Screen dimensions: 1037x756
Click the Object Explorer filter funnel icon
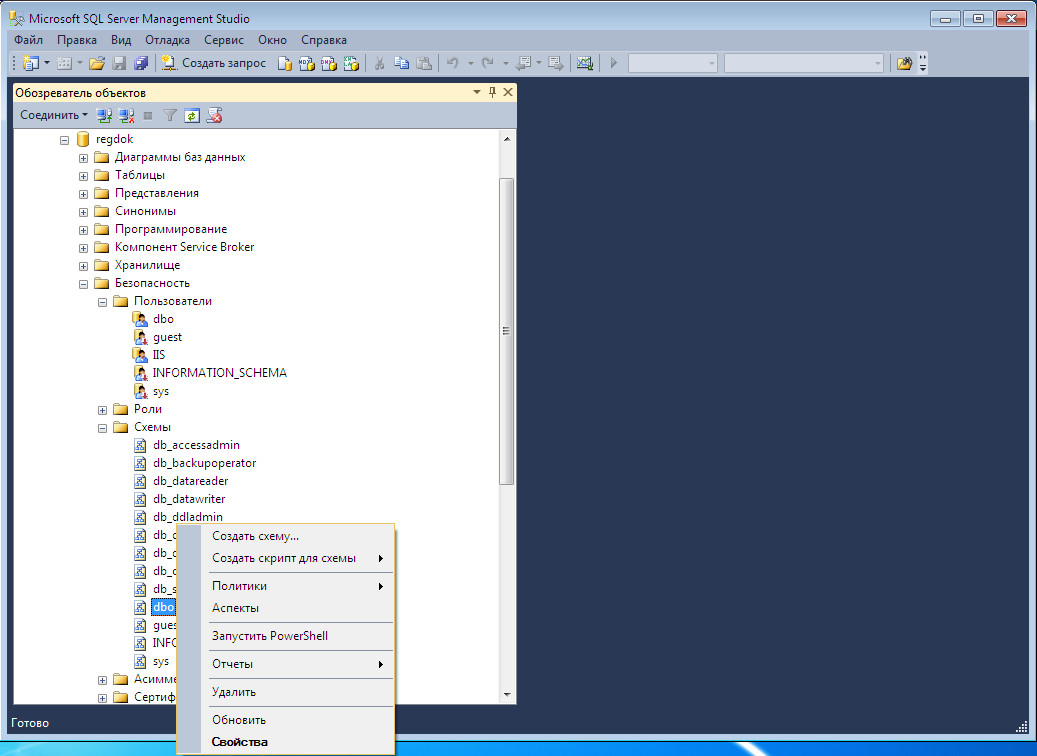(x=170, y=115)
